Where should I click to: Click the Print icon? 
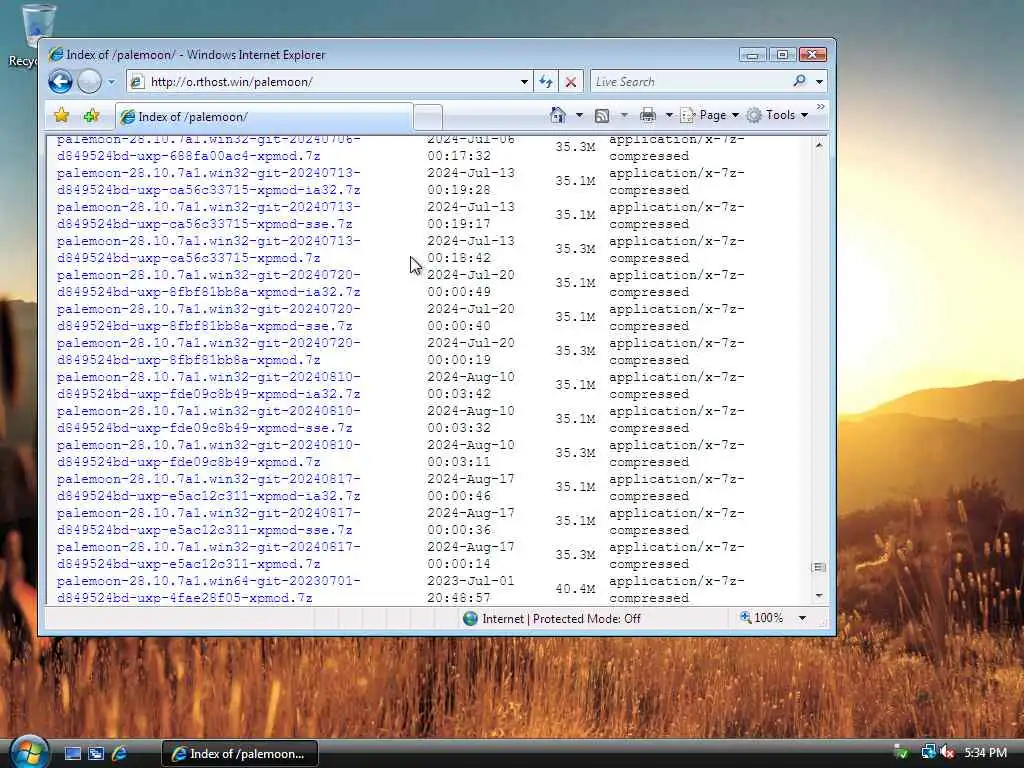pos(647,116)
